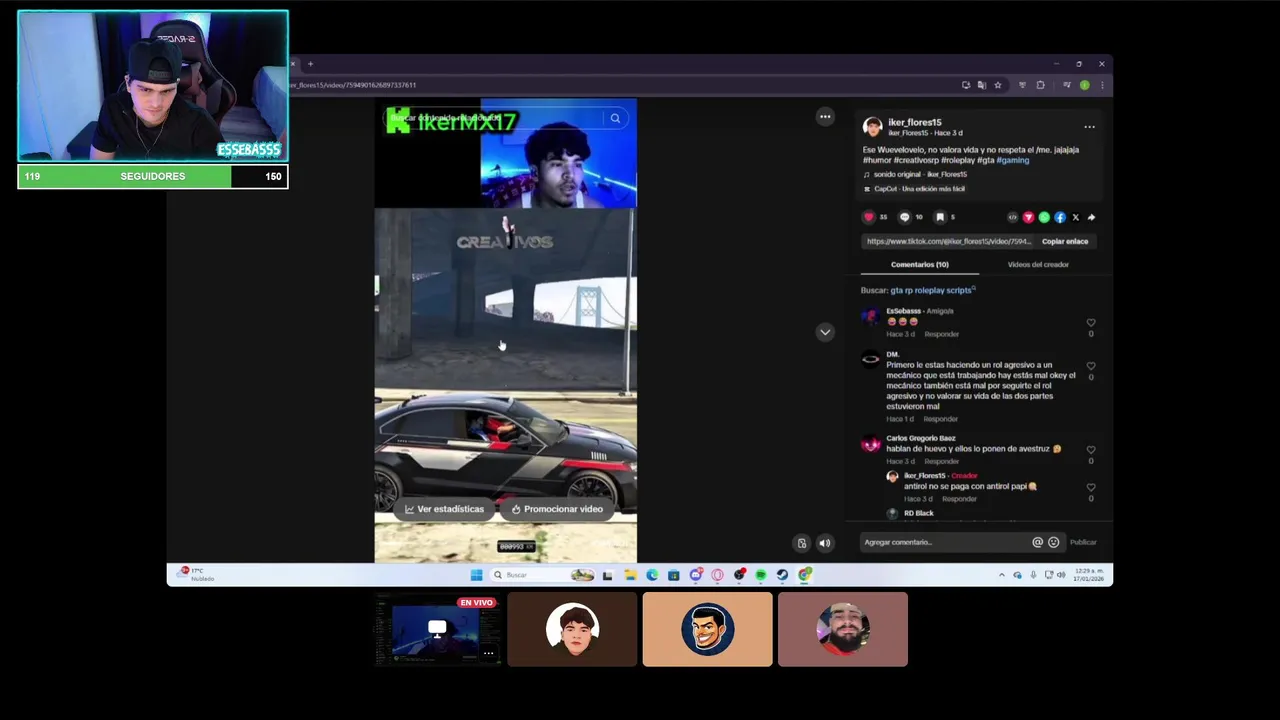Open the three-dot menu beside iker_flores15
Screen dimensions: 1280x720
1089,127
